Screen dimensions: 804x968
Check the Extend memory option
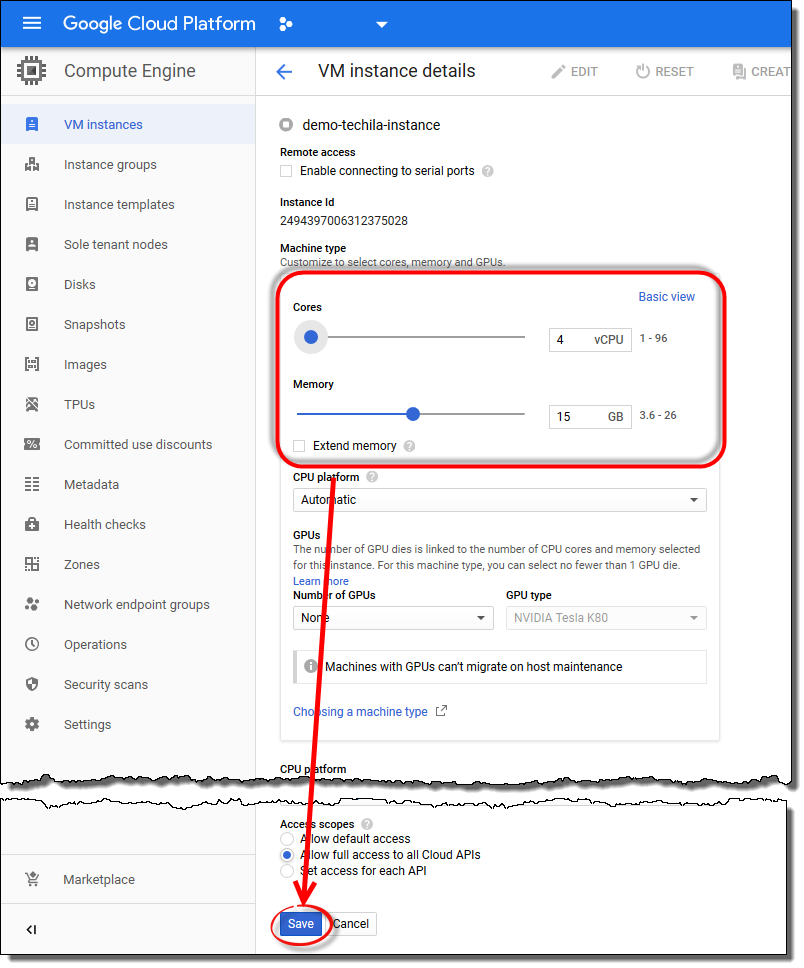(299, 446)
